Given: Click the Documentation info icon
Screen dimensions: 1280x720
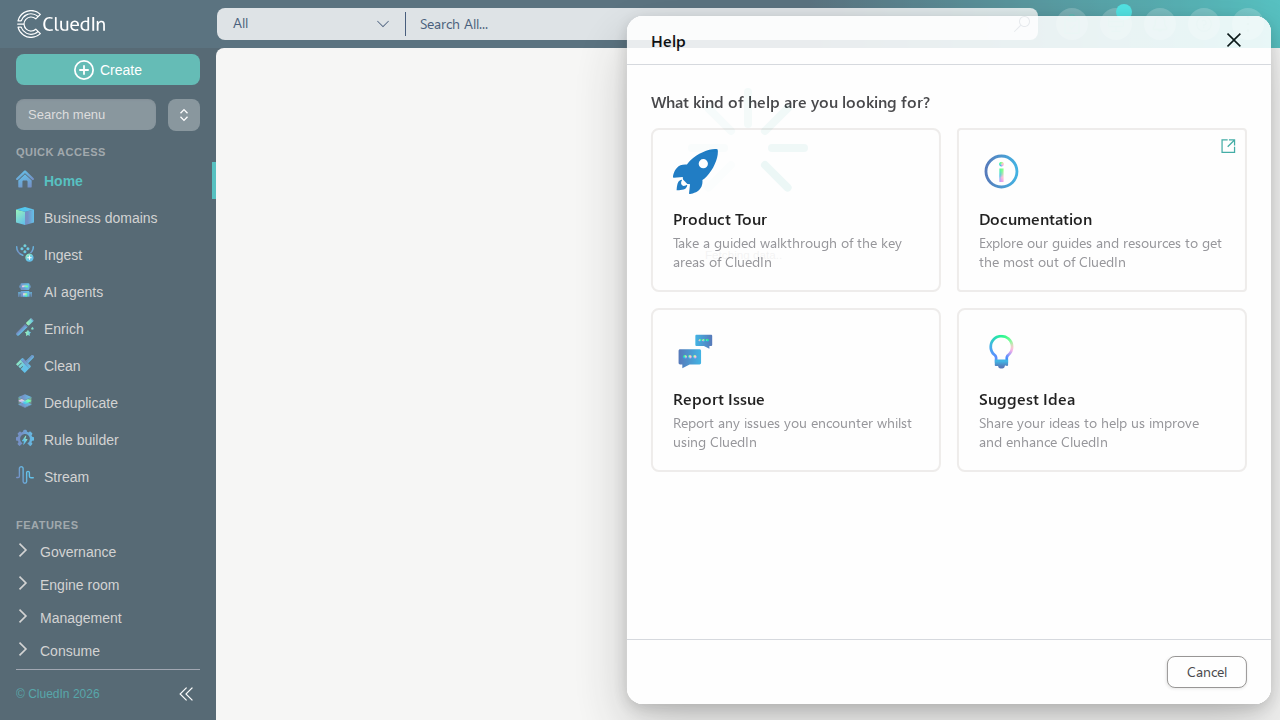Looking at the screenshot, I should (x=1001, y=172).
